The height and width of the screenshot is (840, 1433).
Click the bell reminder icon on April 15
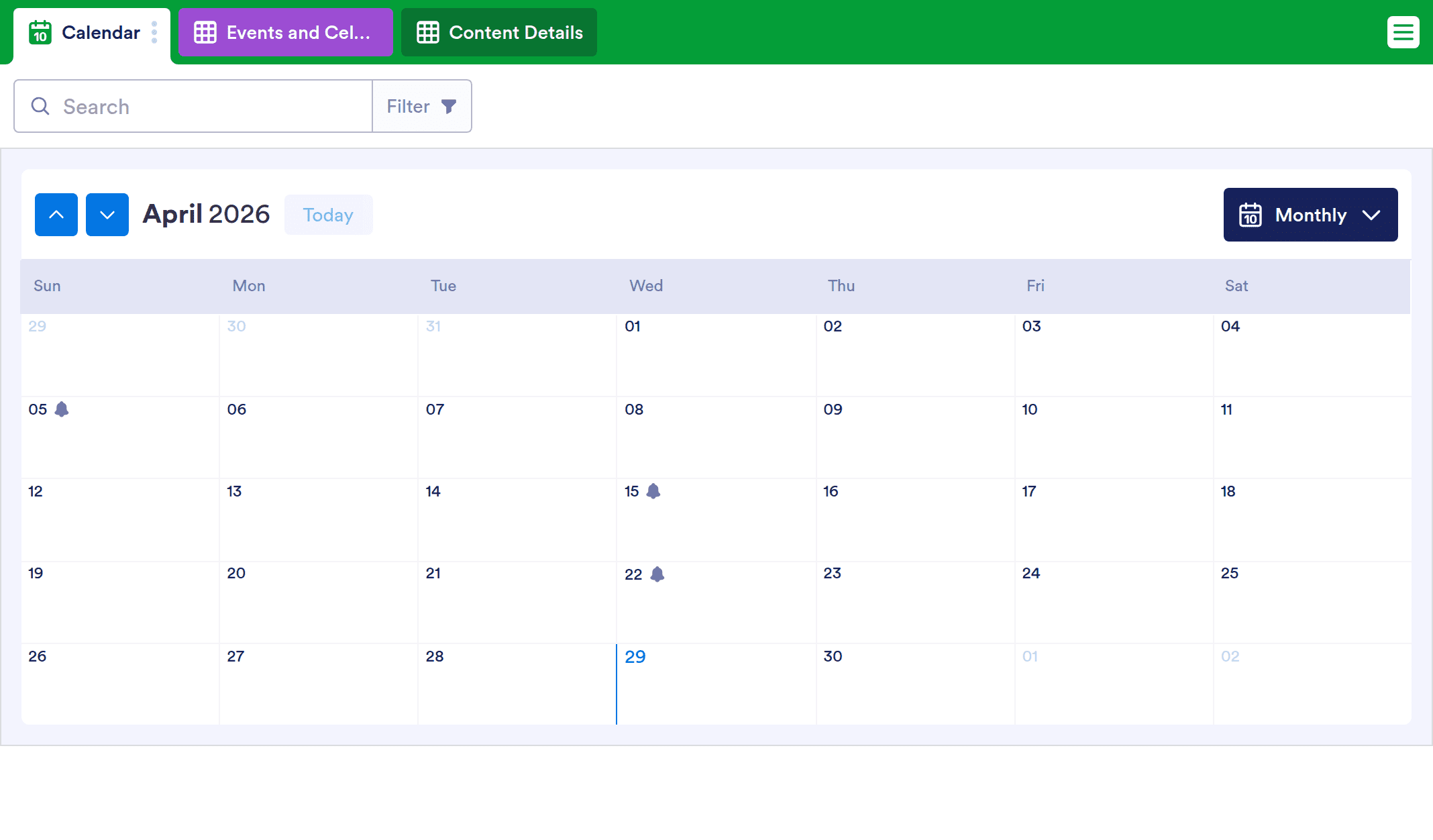(653, 491)
